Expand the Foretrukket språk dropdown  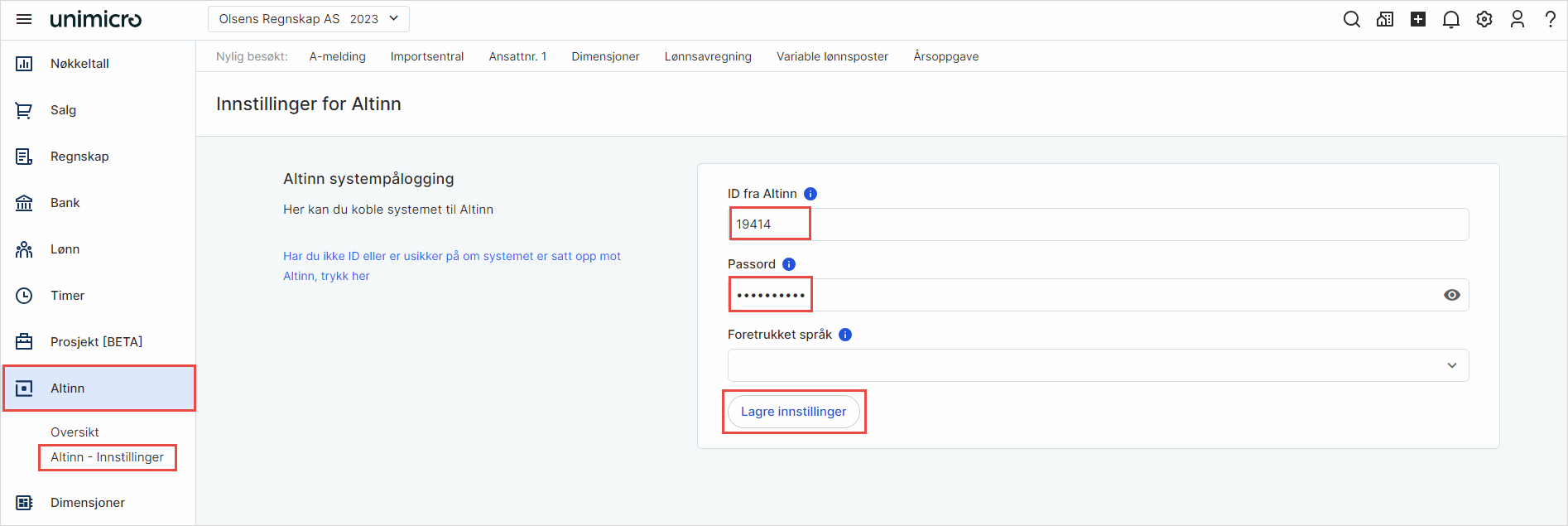(1098, 365)
